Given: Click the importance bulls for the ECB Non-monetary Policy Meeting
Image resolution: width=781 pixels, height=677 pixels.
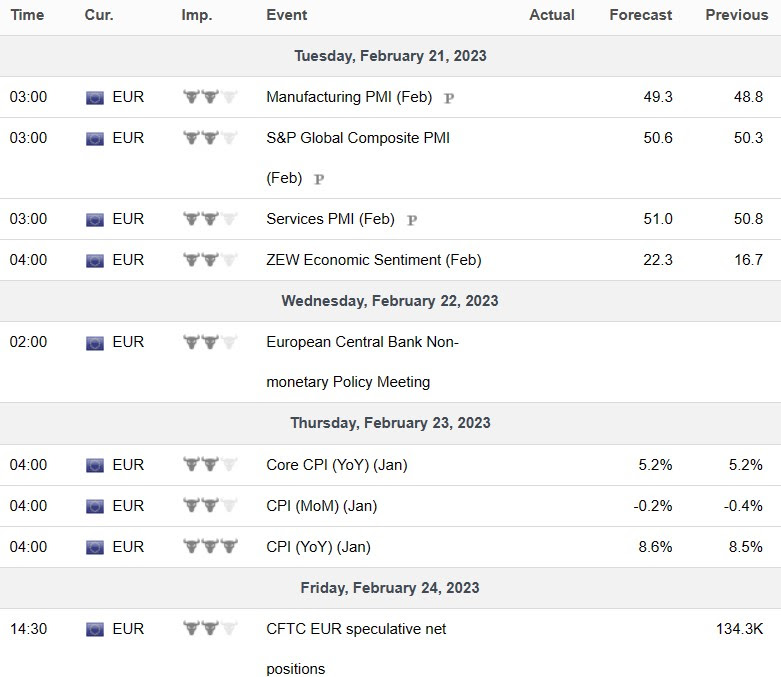Looking at the screenshot, I should tap(211, 342).
